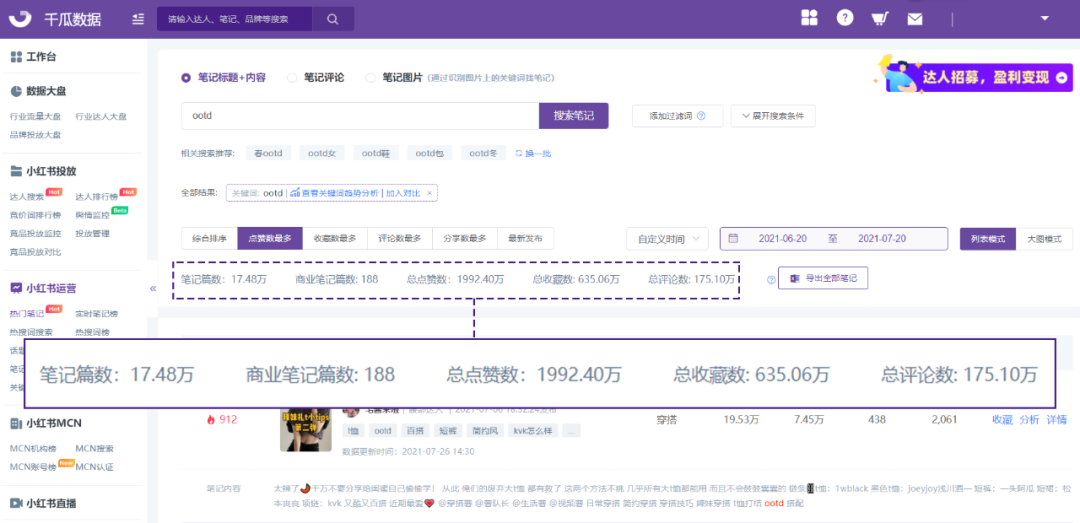Click 导出全部笔记 export button
This screenshot has height=523, width=1080.
822,278
